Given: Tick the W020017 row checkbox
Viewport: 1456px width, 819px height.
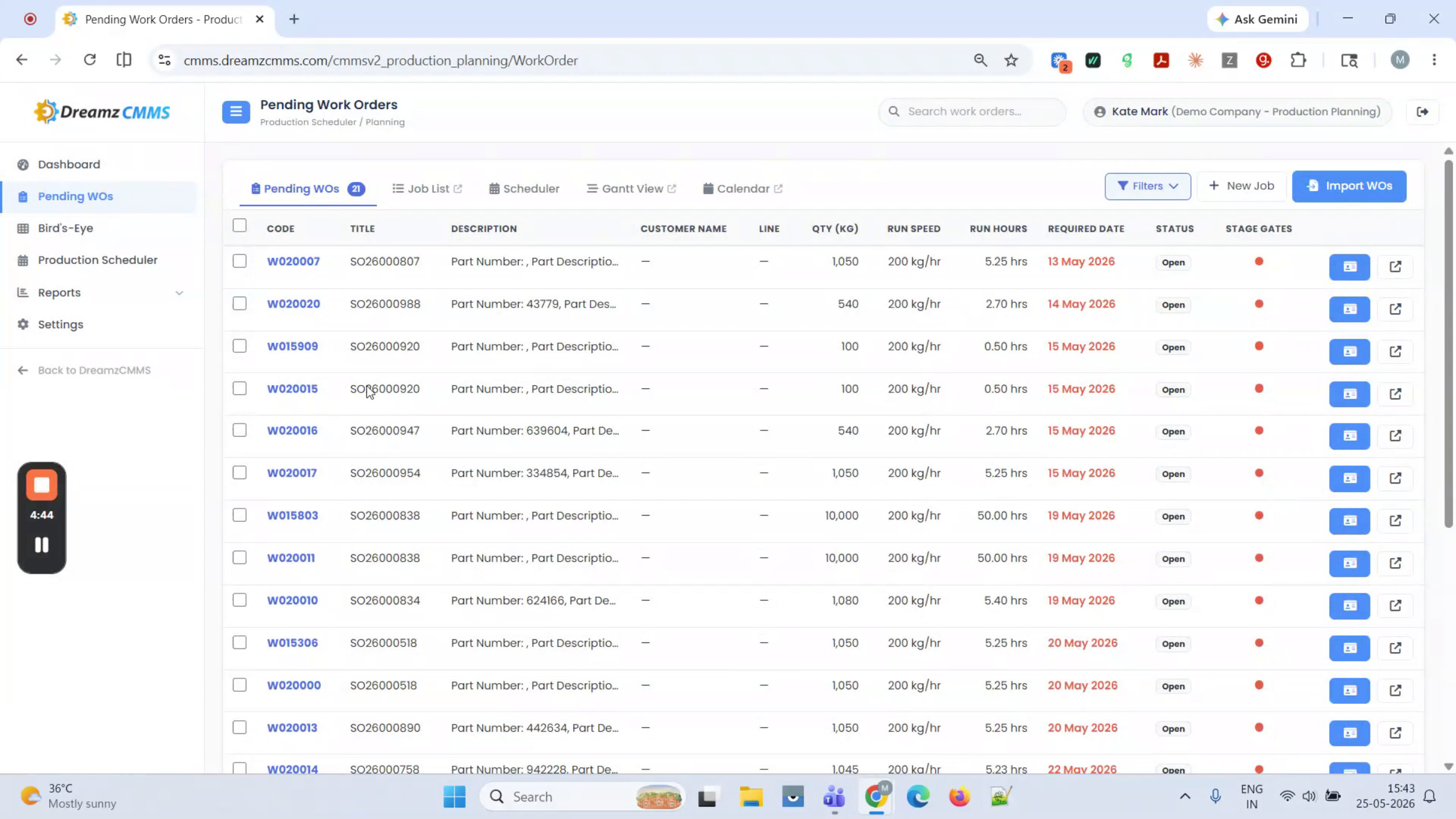Looking at the screenshot, I should click(240, 473).
